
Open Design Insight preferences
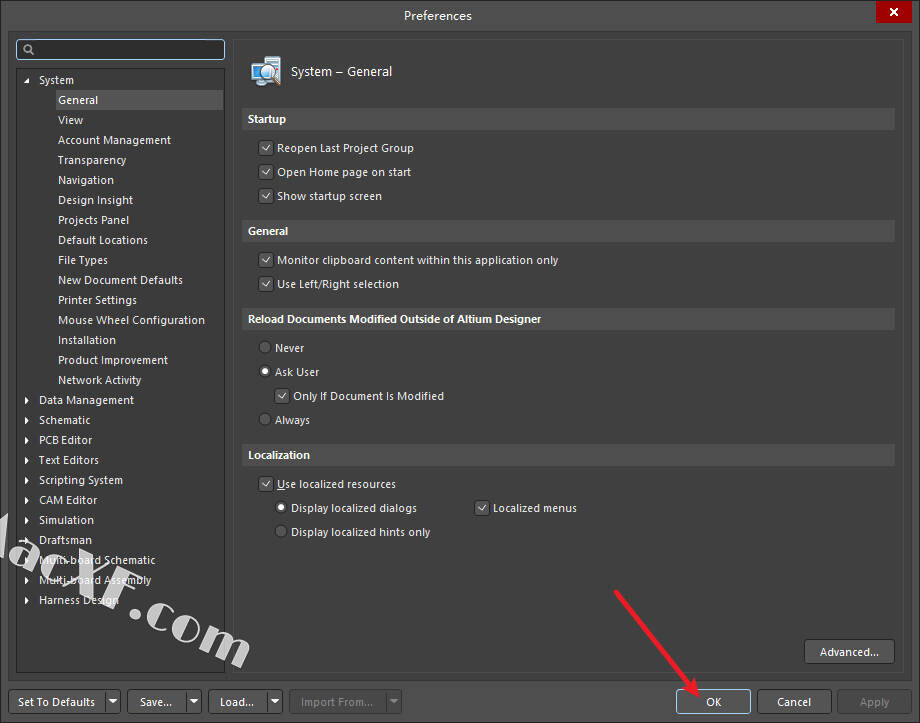[x=95, y=200]
